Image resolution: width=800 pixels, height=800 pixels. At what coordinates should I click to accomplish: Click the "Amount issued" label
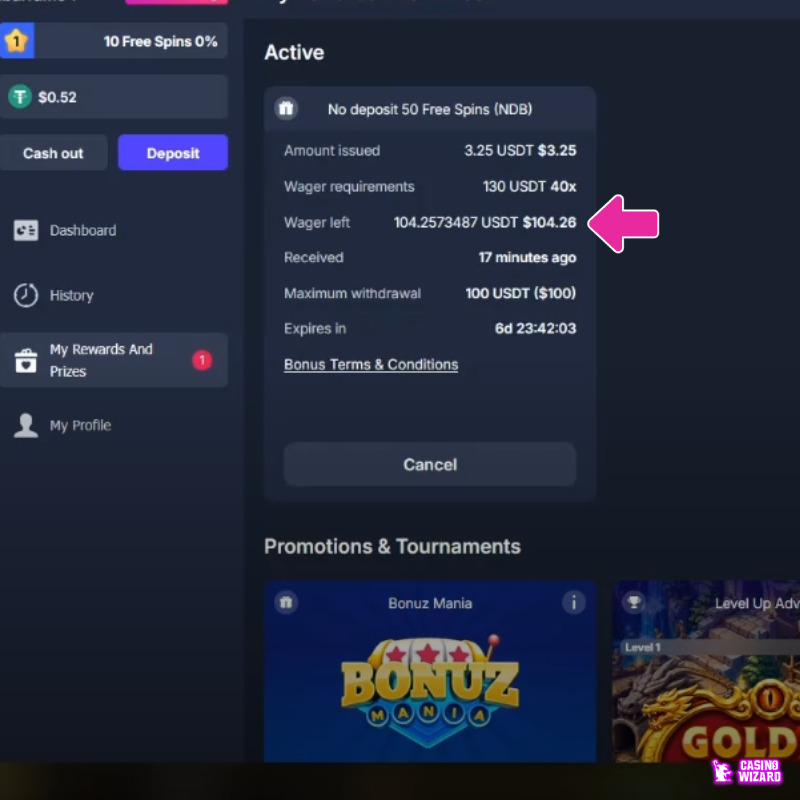332,151
